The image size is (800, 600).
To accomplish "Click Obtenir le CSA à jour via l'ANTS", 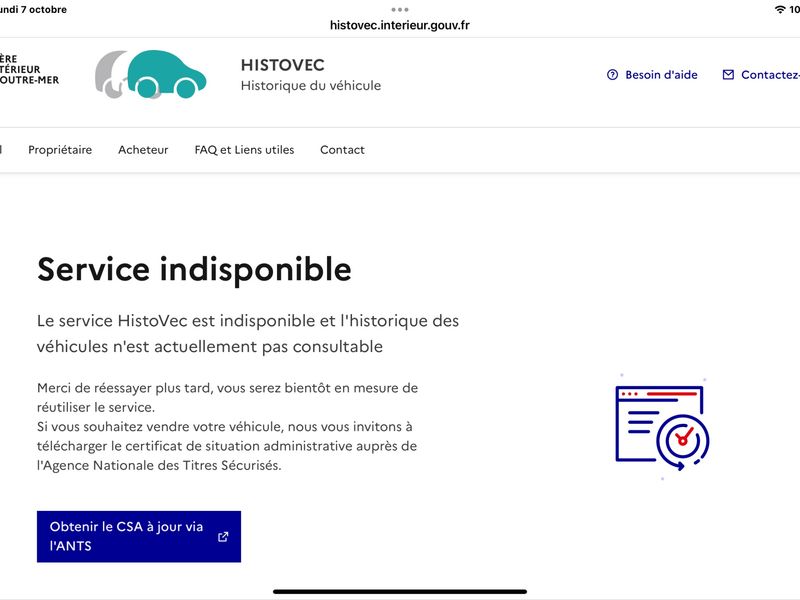I will 139,537.
